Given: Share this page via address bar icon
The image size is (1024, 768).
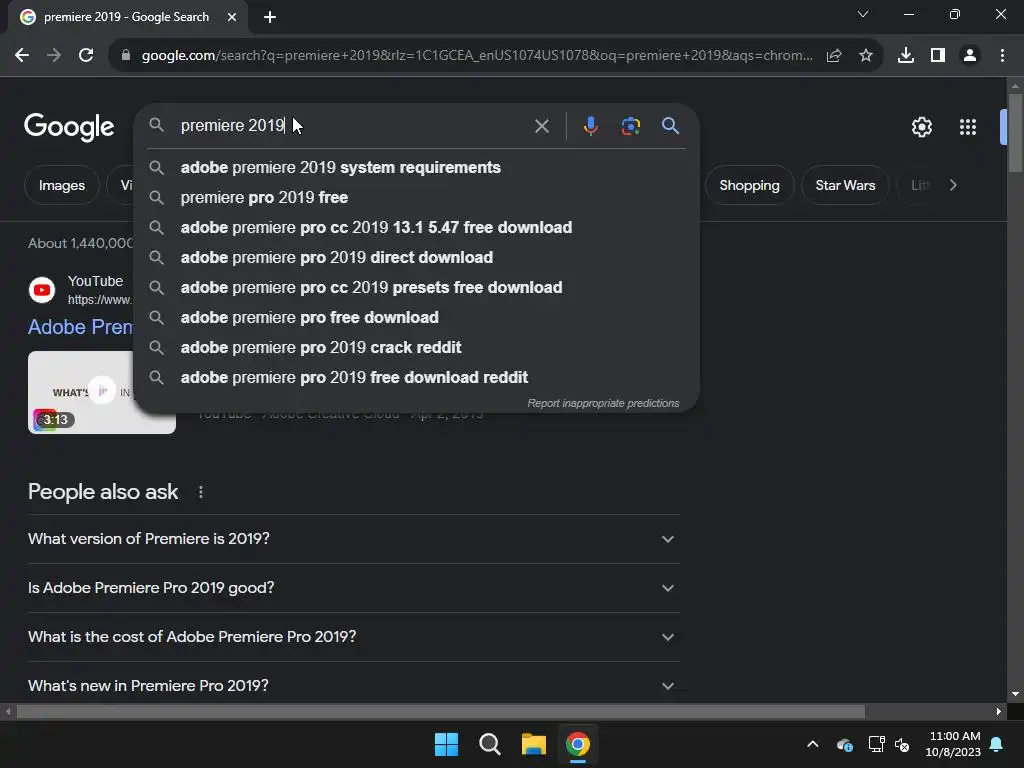Looking at the screenshot, I should click(x=834, y=56).
